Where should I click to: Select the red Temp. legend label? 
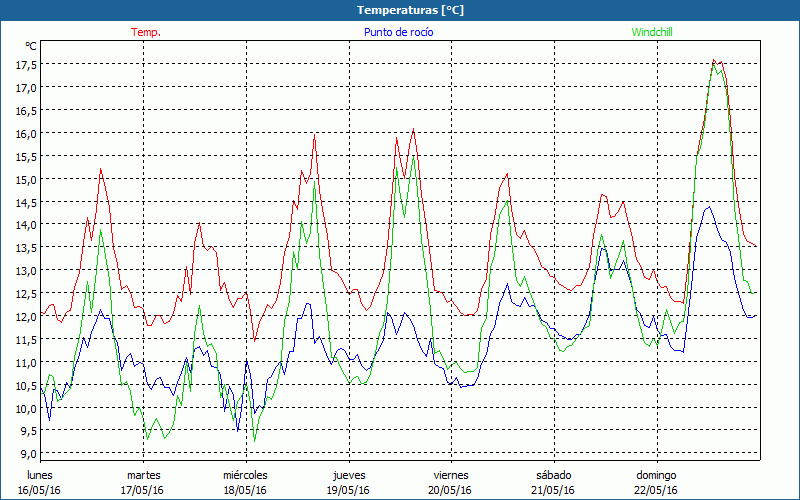(146, 32)
